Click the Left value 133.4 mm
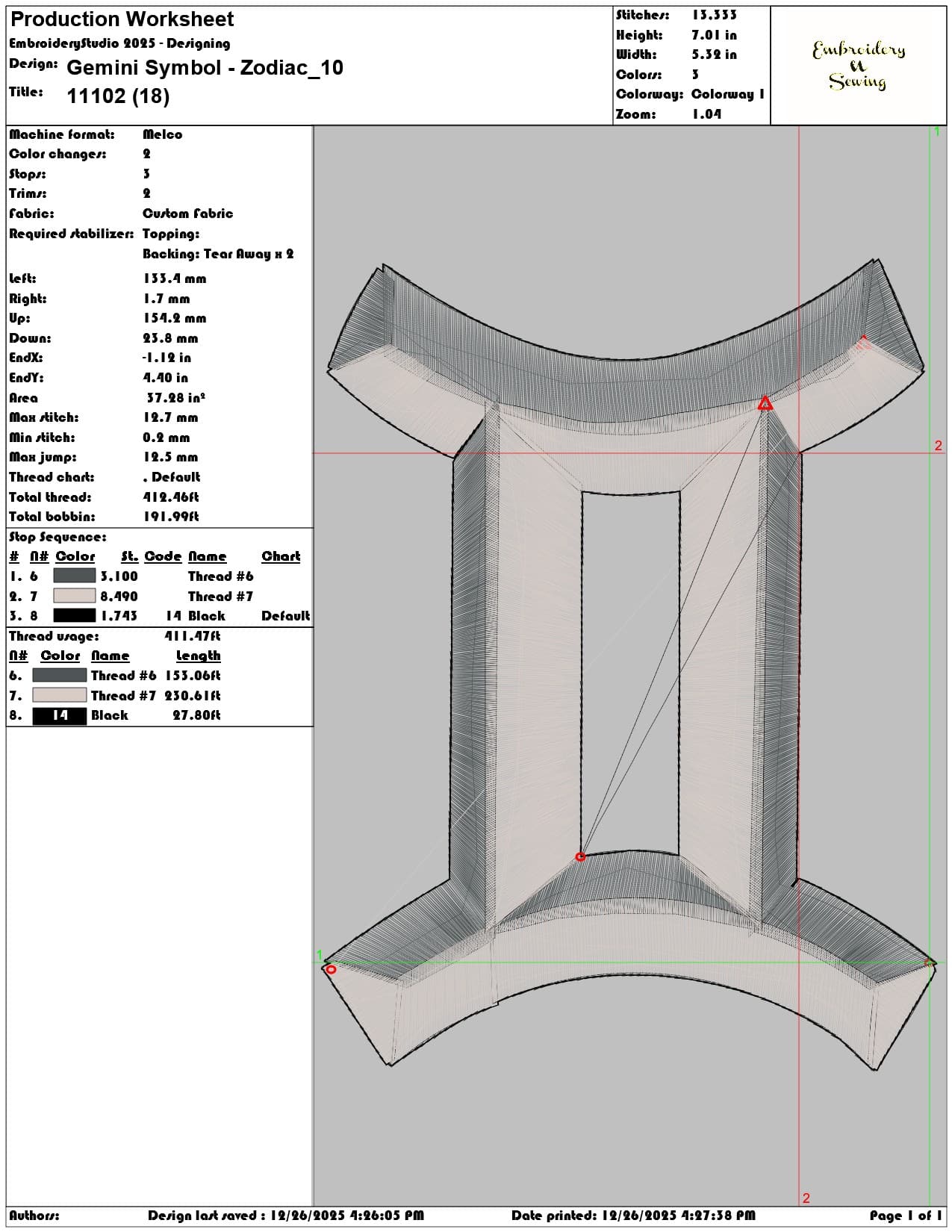The width and height of the screenshot is (952, 1232). point(175,279)
